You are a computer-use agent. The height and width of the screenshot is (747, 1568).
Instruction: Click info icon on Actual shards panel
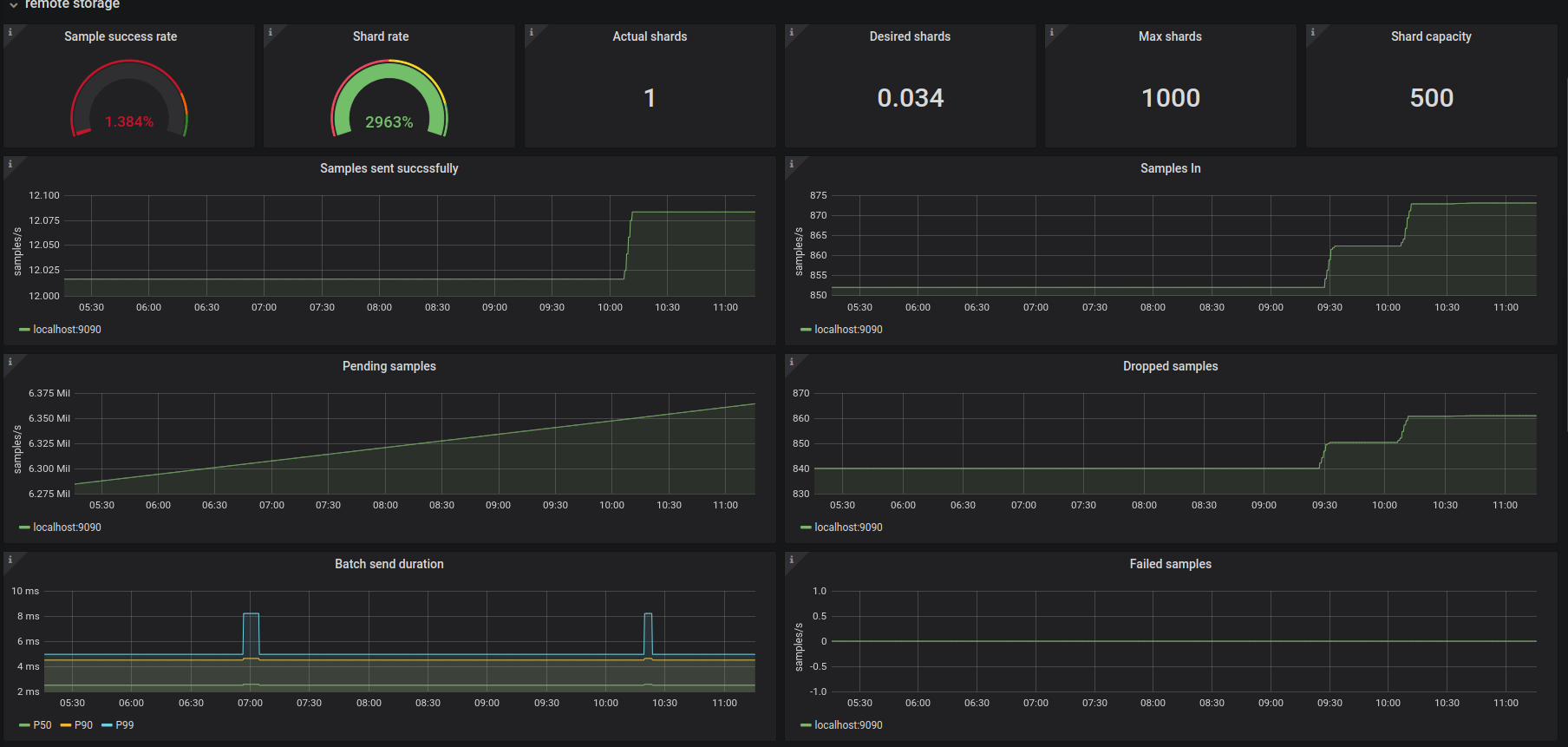pyautogui.click(x=532, y=32)
